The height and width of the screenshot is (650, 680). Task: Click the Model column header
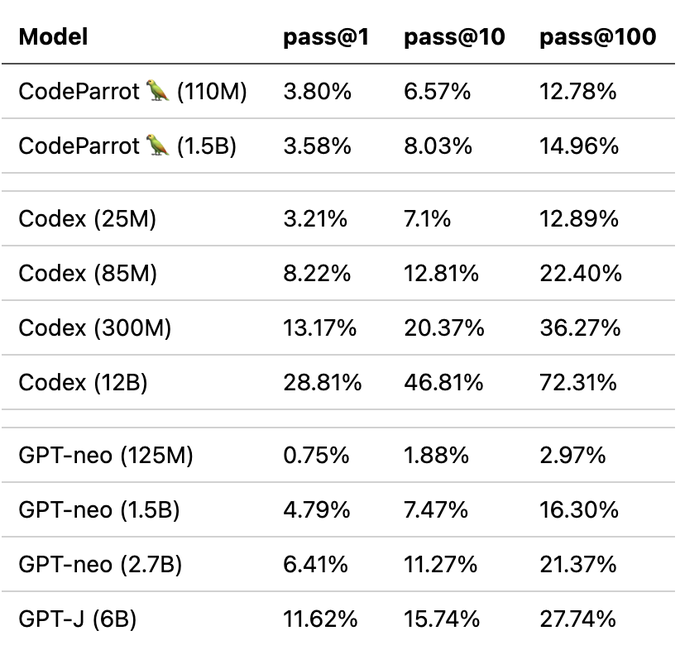click(x=53, y=38)
